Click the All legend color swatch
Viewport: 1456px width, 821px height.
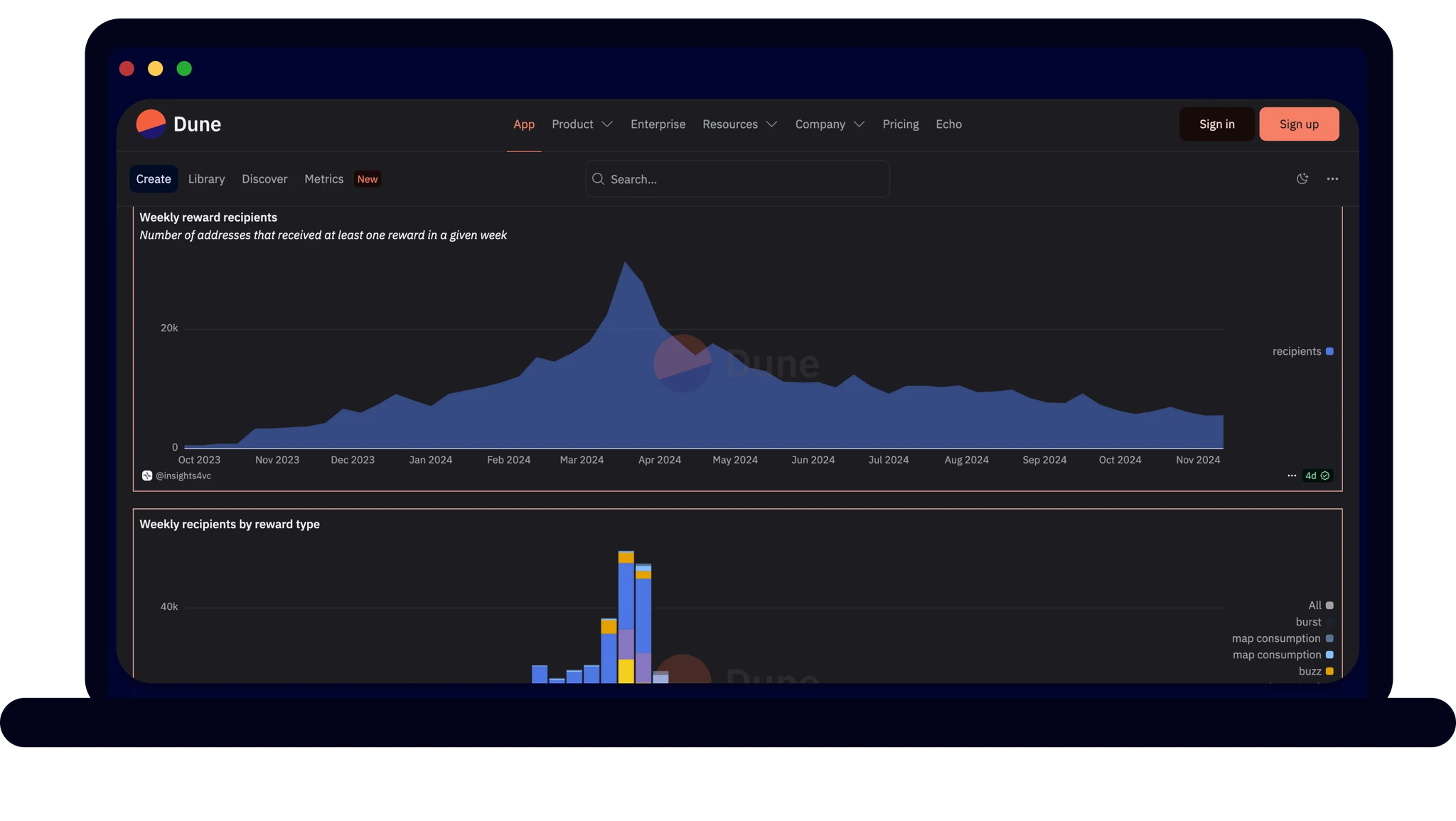(x=1329, y=605)
